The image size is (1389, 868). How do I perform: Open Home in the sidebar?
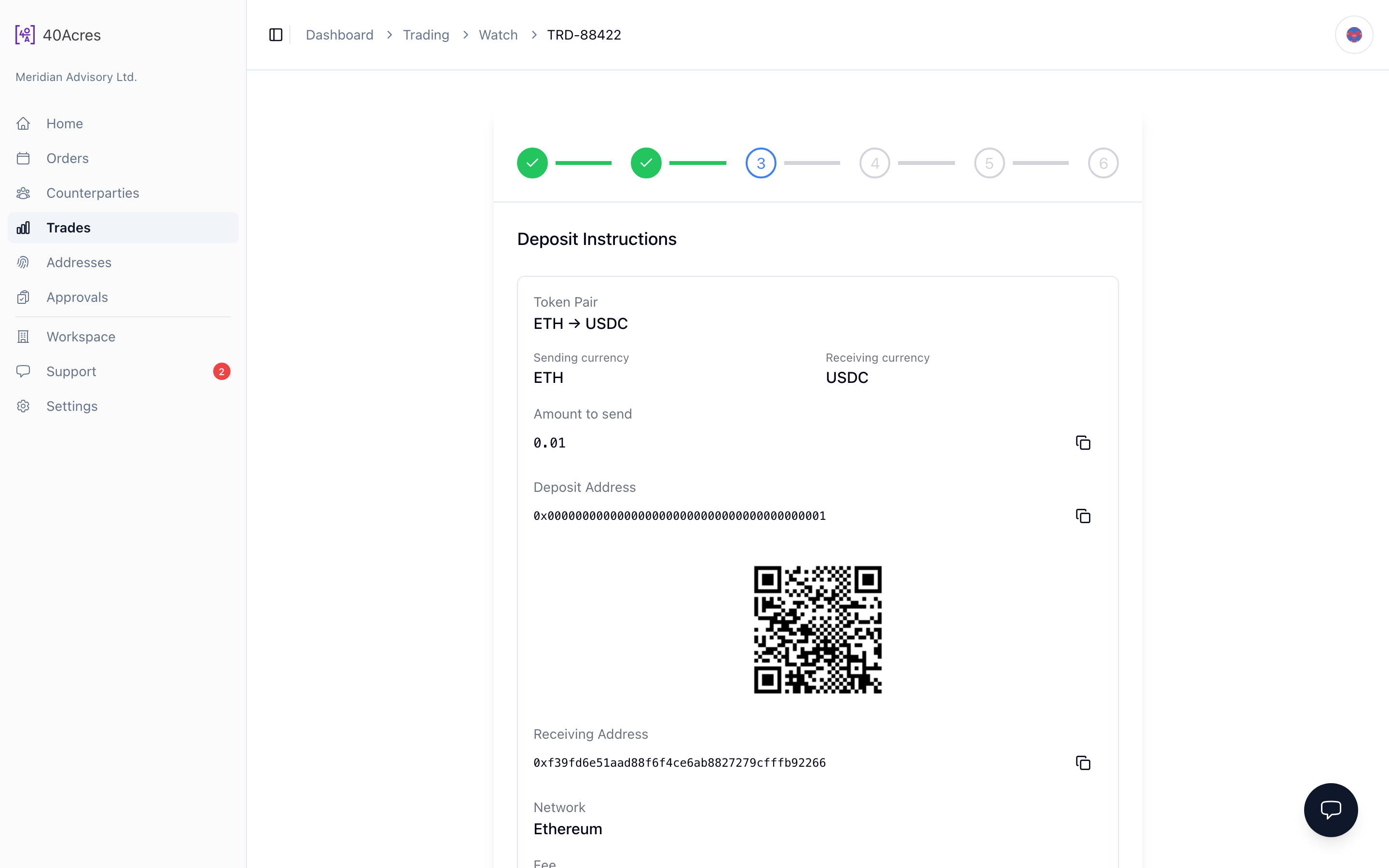123,123
